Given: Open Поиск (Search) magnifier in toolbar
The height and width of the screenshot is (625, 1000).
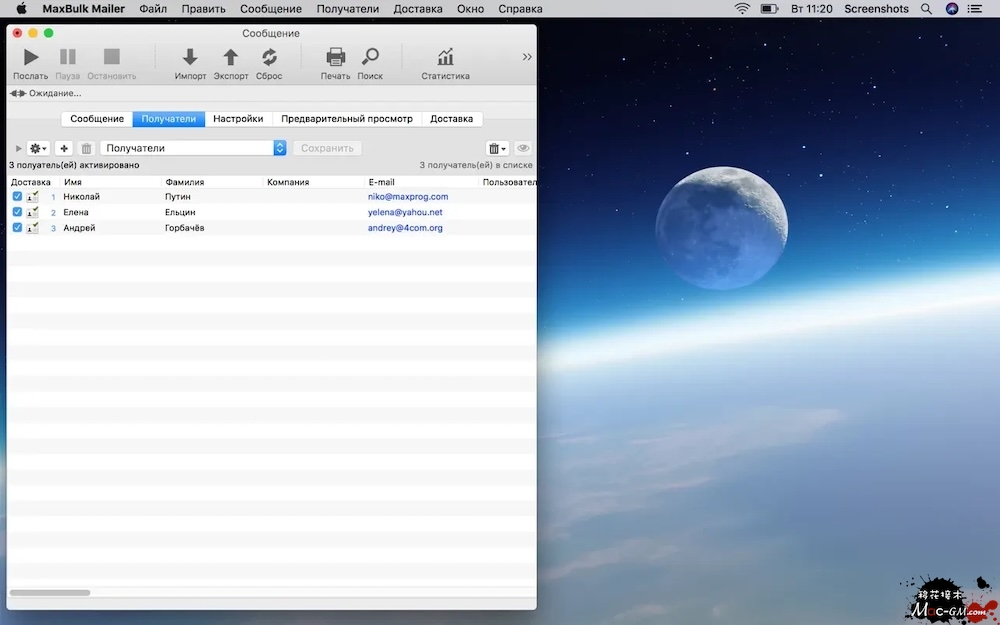Looking at the screenshot, I should [370, 58].
